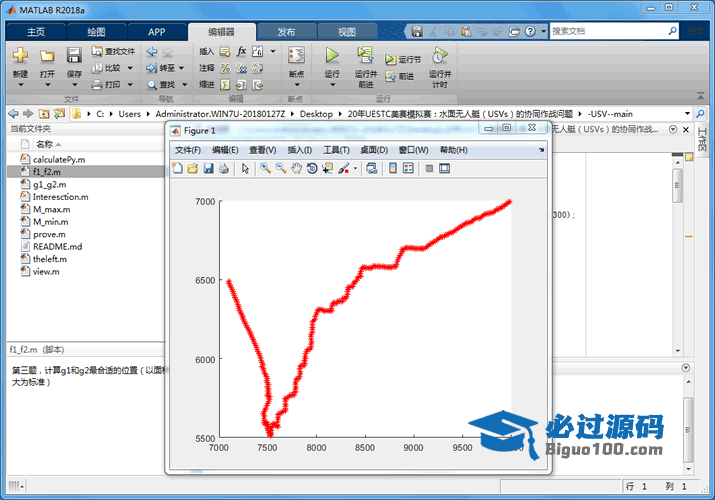Viewport: 715px width, 500px height.
Task: Click the Help question mark icon
Action: point(530,31)
